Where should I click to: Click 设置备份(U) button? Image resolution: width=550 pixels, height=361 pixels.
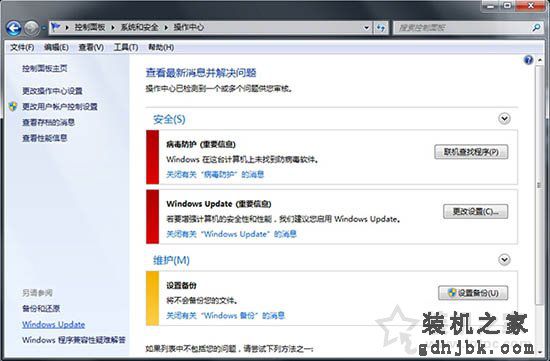[x=473, y=293]
